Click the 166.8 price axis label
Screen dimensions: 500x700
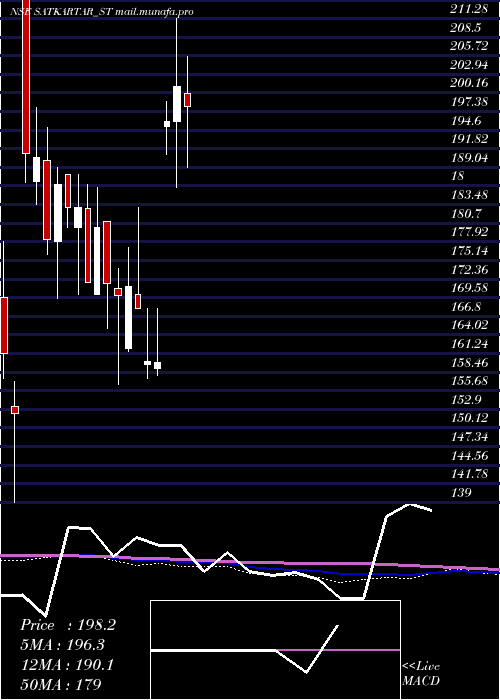click(465, 306)
